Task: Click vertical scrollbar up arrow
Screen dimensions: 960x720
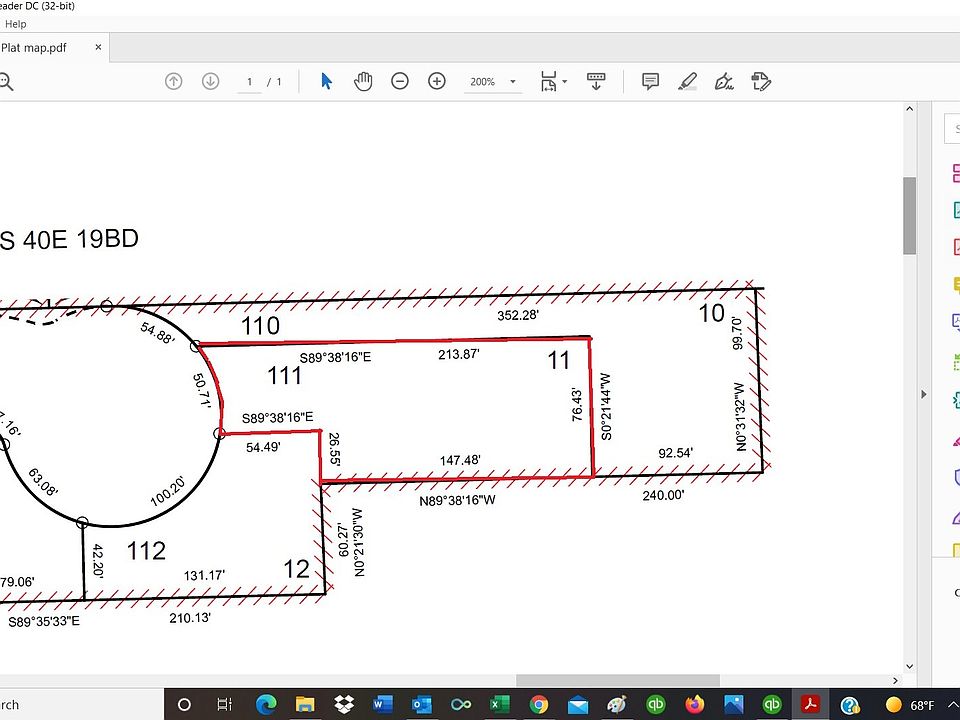Action: pos(909,108)
